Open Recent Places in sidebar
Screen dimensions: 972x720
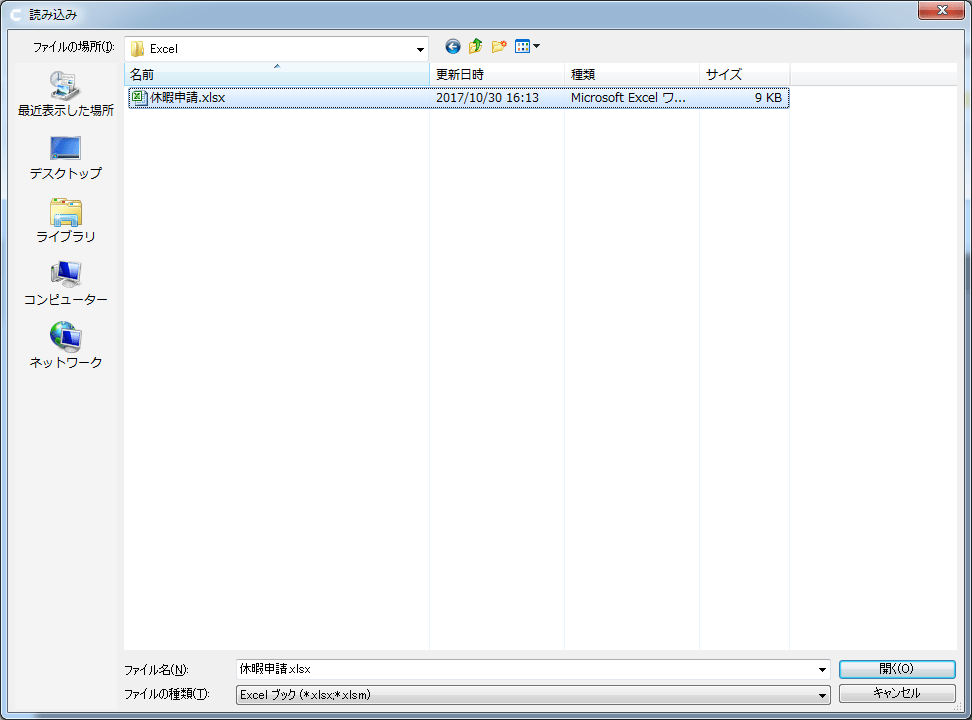[66, 95]
